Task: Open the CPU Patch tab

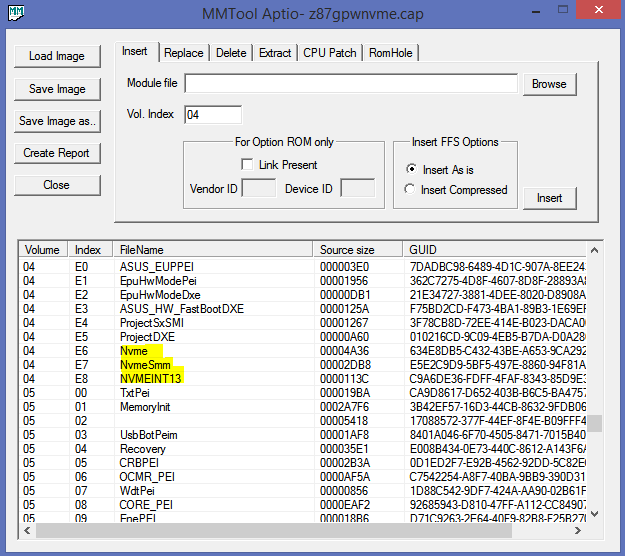Action: (x=330, y=53)
